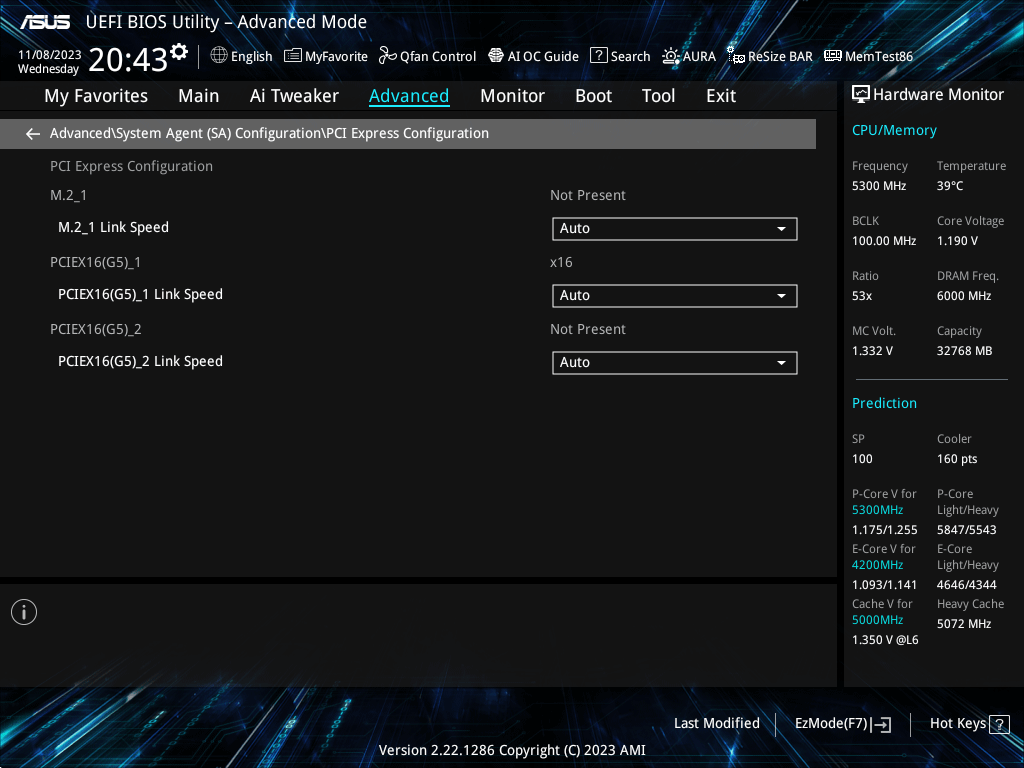The height and width of the screenshot is (768, 1024).
Task: Click the 39°C temperature value
Action: pyautogui.click(x=950, y=186)
